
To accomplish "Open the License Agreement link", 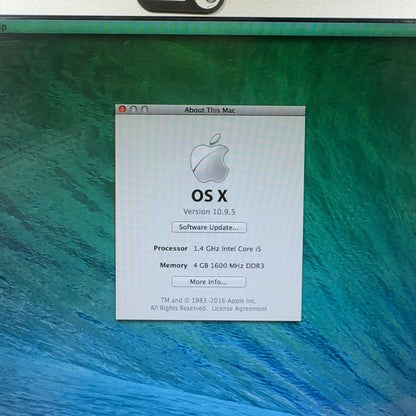I will 239,309.
